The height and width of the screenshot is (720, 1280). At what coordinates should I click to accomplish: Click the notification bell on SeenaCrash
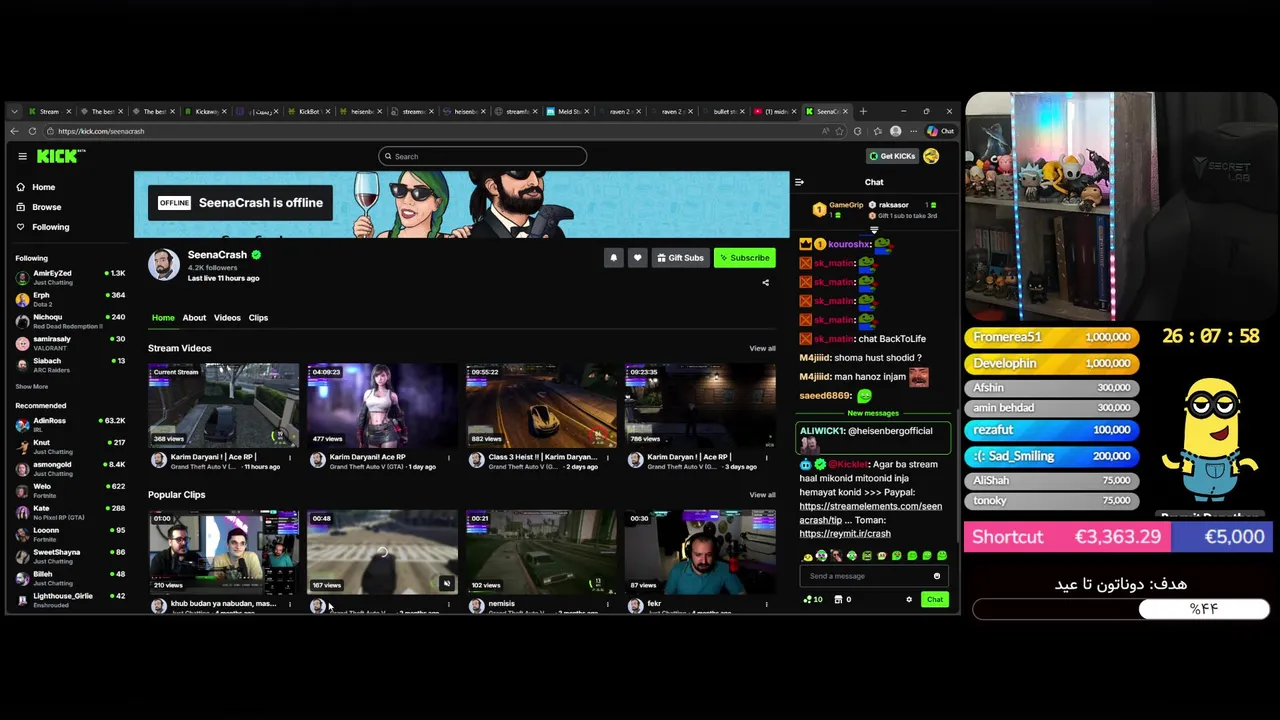(x=613, y=258)
